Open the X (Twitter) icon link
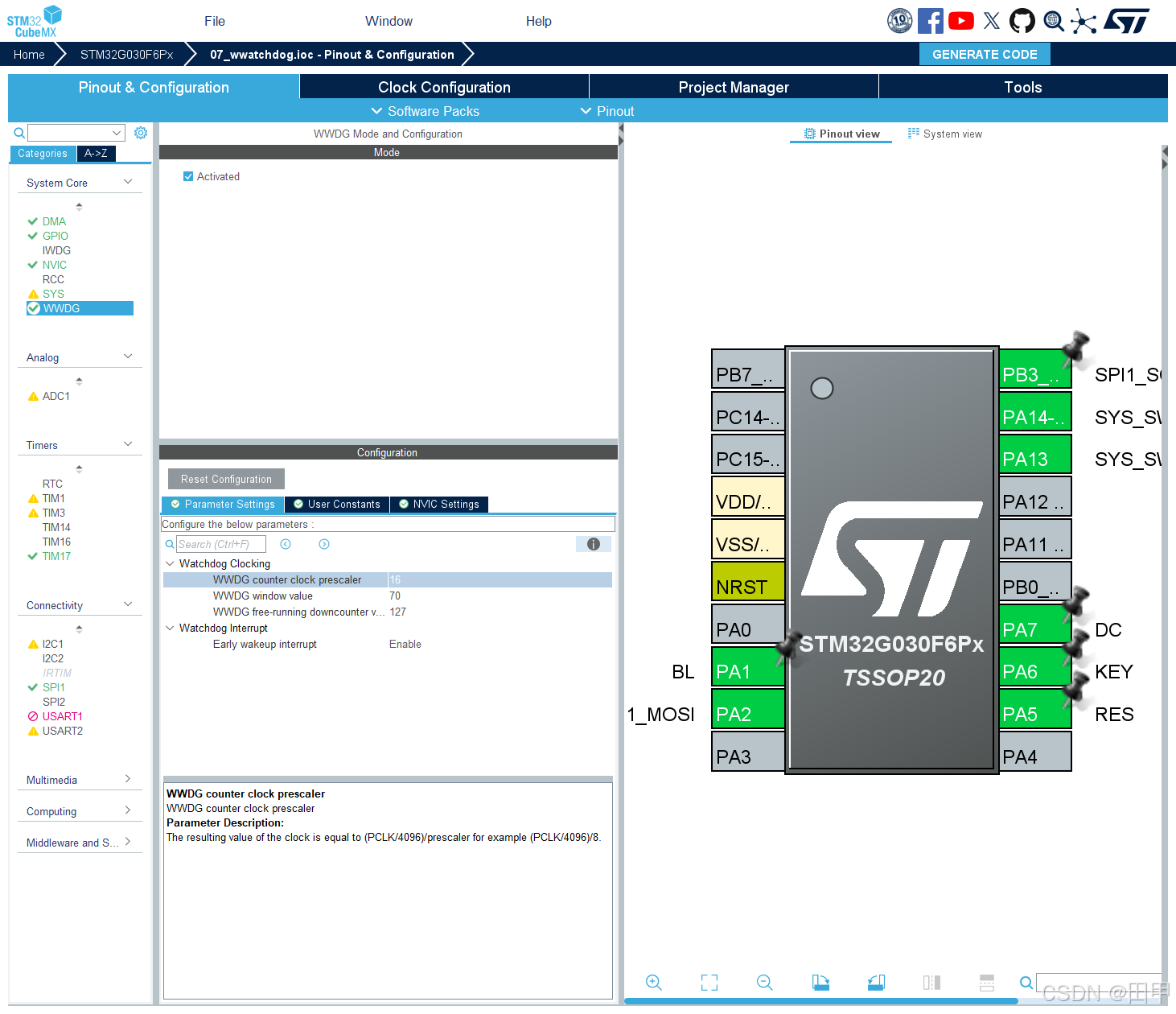This screenshot has width=1176, height=1014. (992, 21)
